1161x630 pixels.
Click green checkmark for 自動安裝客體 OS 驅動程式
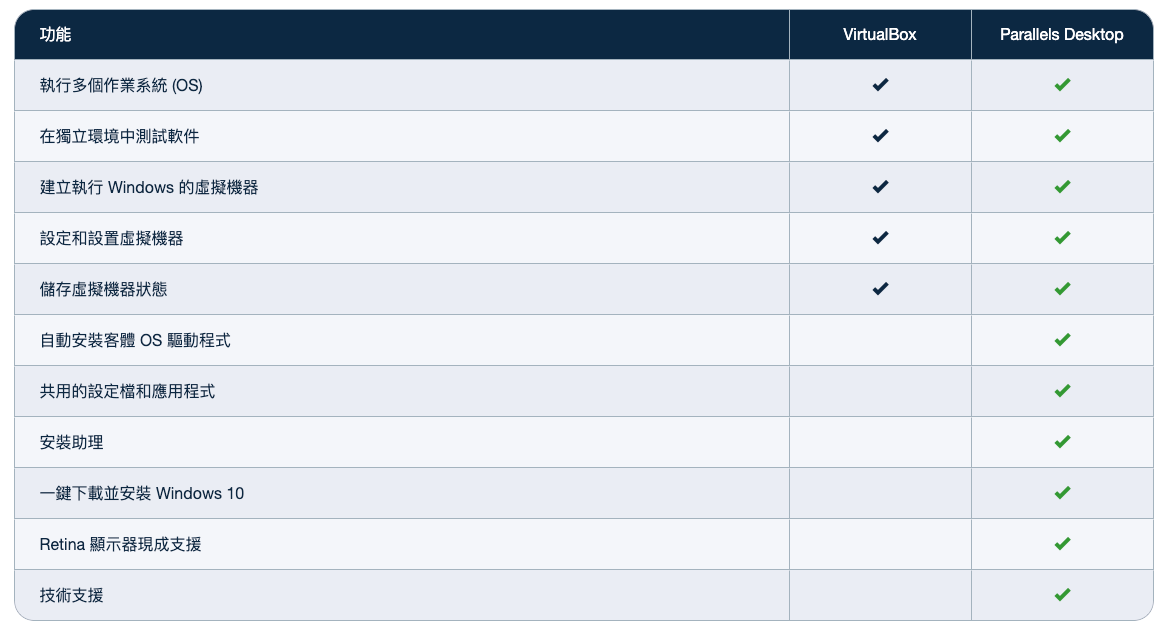[x=1062, y=341]
